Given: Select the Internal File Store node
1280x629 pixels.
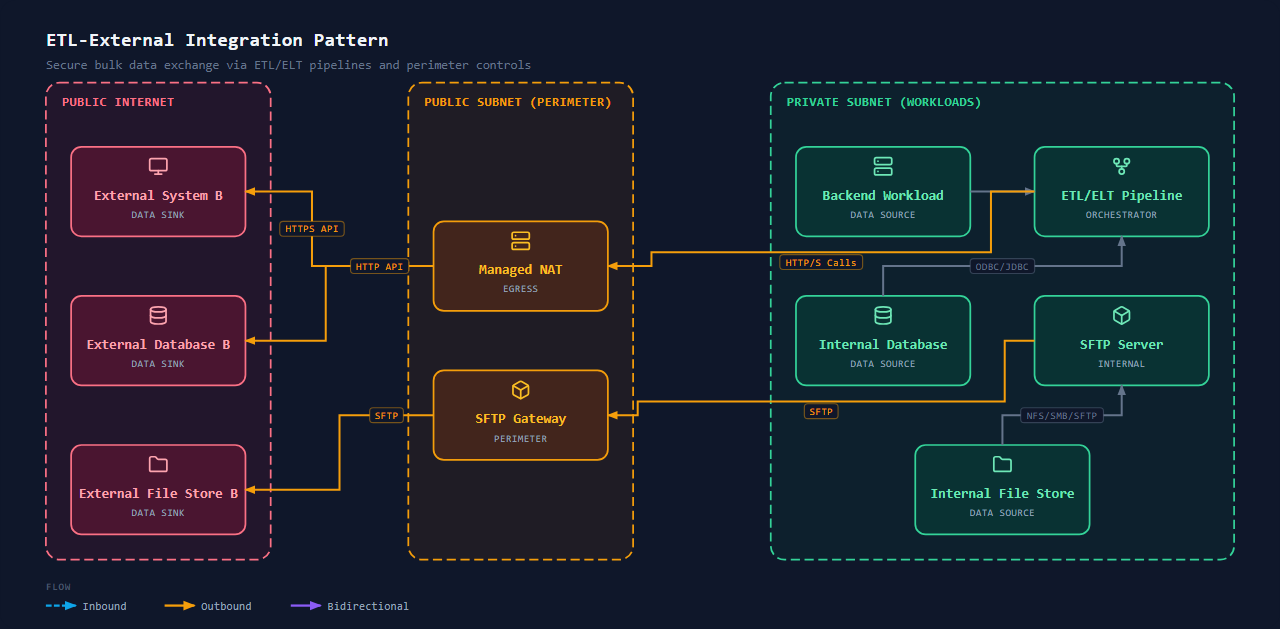Looking at the screenshot, I should pyautogui.click(x=1002, y=490).
